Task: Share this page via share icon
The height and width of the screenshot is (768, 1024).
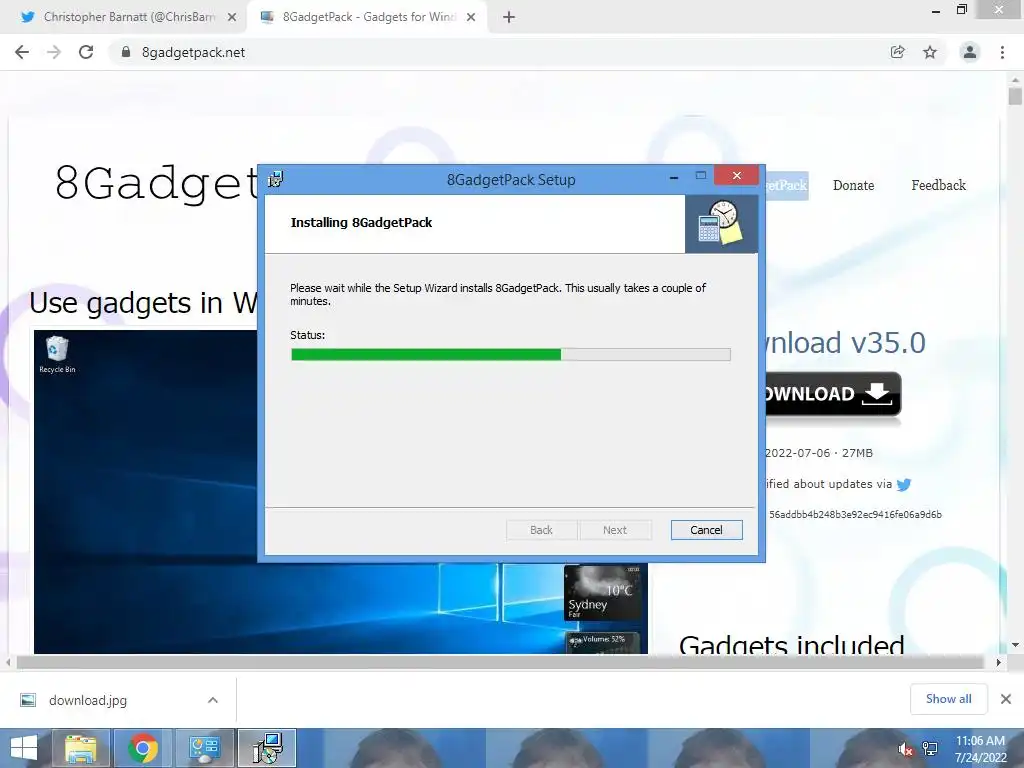Action: [898, 52]
